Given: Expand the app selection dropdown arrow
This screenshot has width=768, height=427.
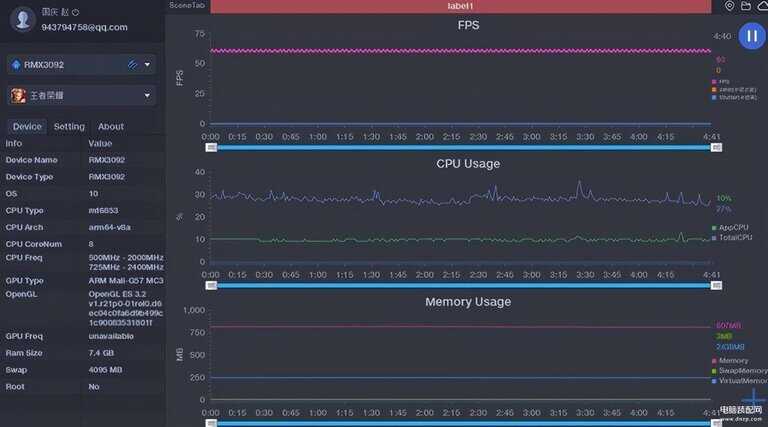Looking at the screenshot, I should click(147, 95).
